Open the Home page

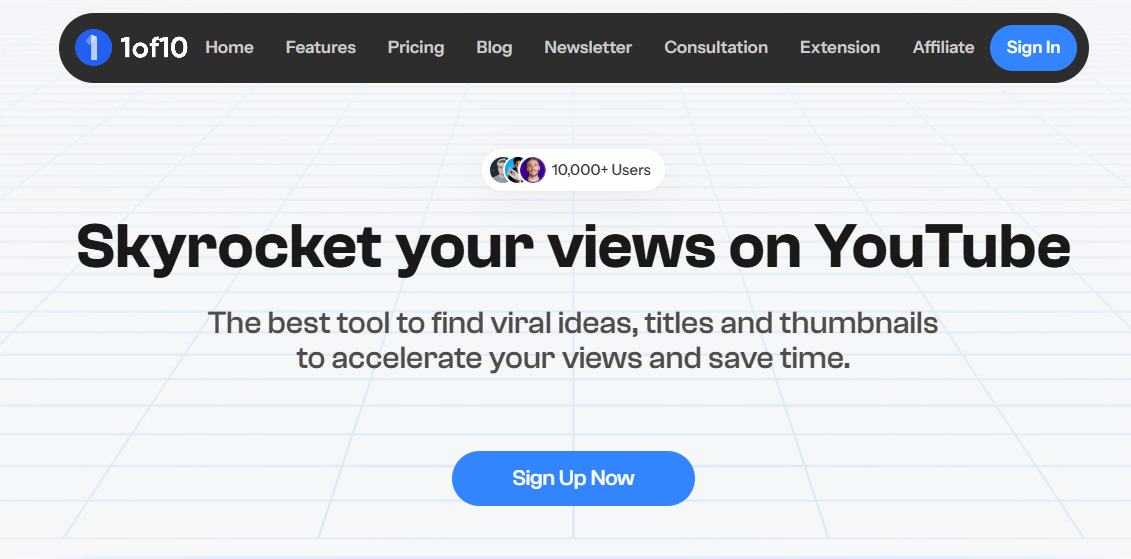click(x=229, y=47)
